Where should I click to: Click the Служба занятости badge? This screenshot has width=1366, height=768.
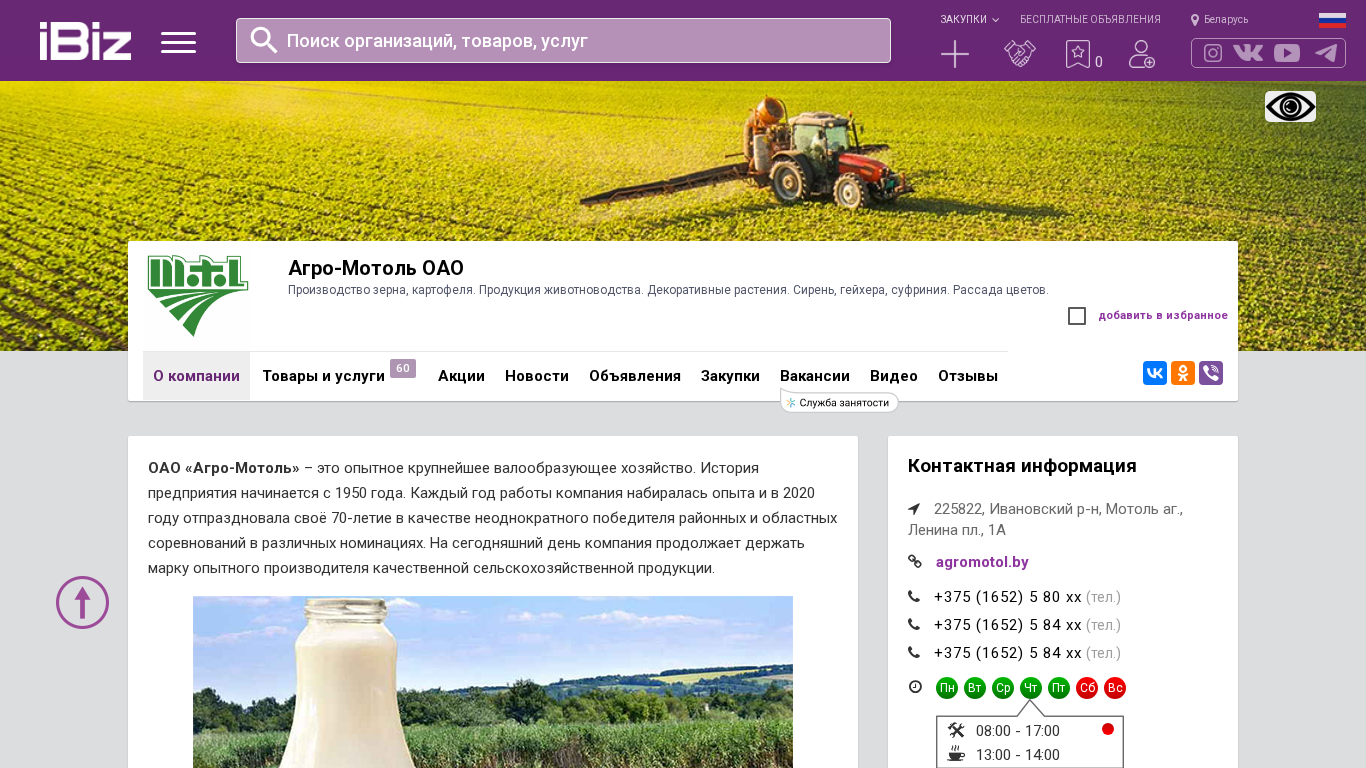tap(839, 402)
